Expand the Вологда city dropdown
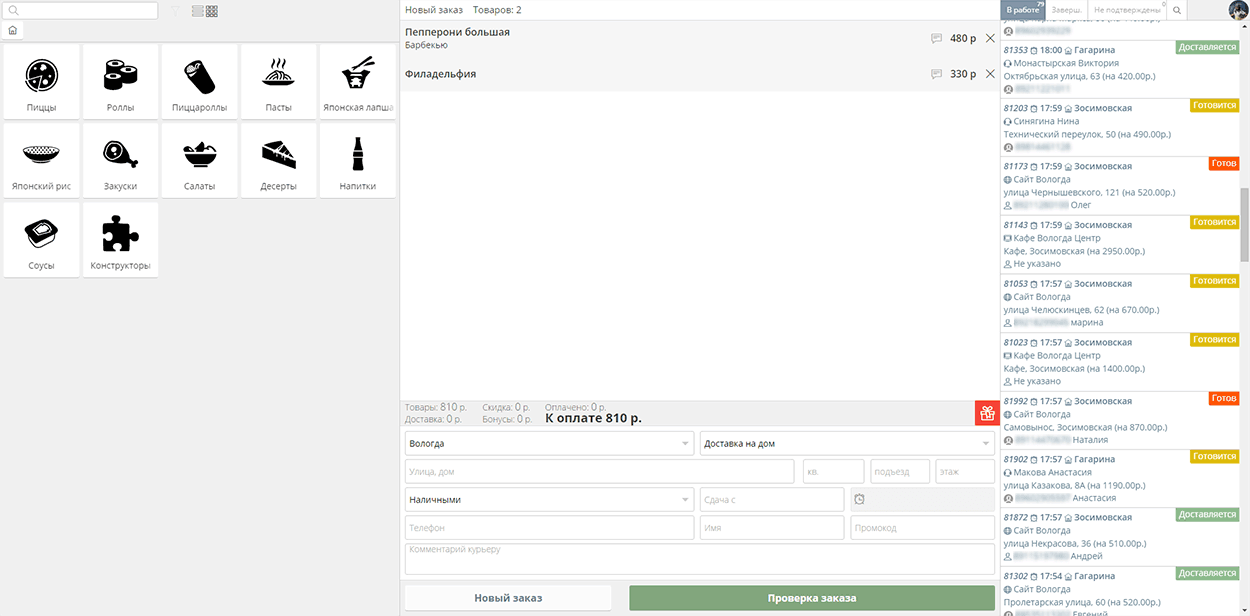The height and width of the screenshot is (616, 1250). [x=549, y=443]
